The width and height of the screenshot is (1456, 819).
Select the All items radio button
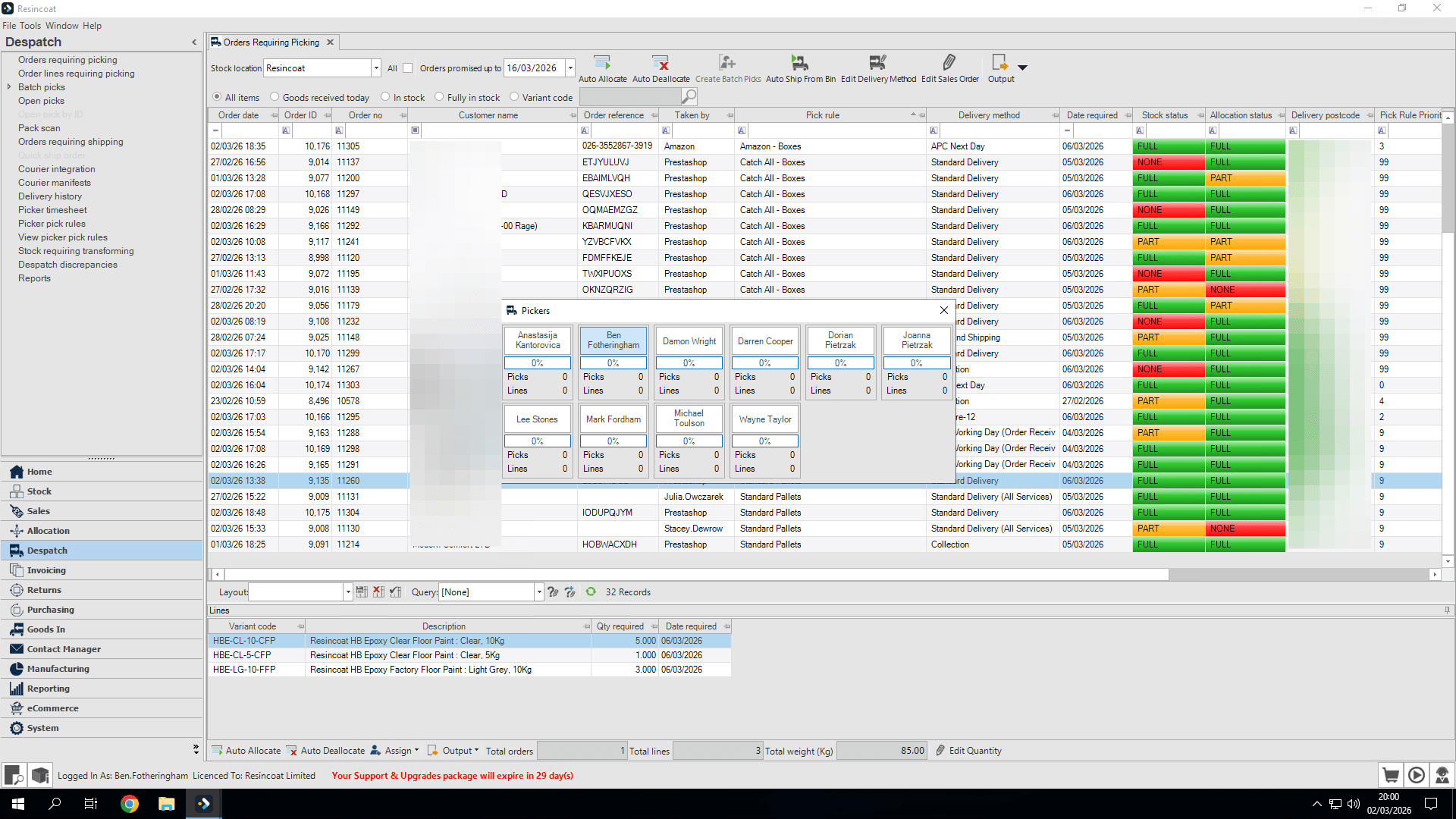click(x=218, y=97)
